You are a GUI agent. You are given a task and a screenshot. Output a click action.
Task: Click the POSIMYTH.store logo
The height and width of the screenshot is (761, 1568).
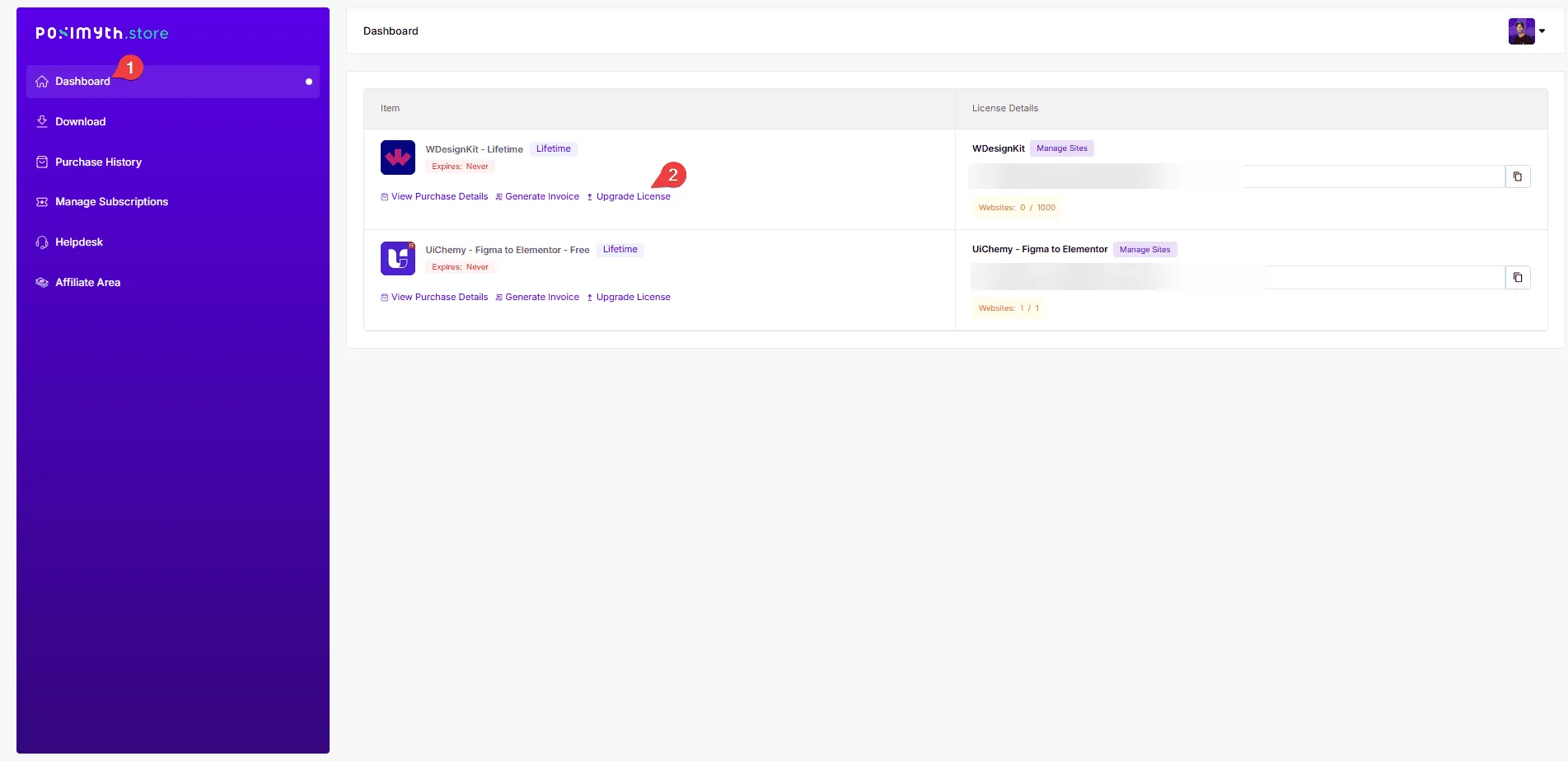(101, 33)
